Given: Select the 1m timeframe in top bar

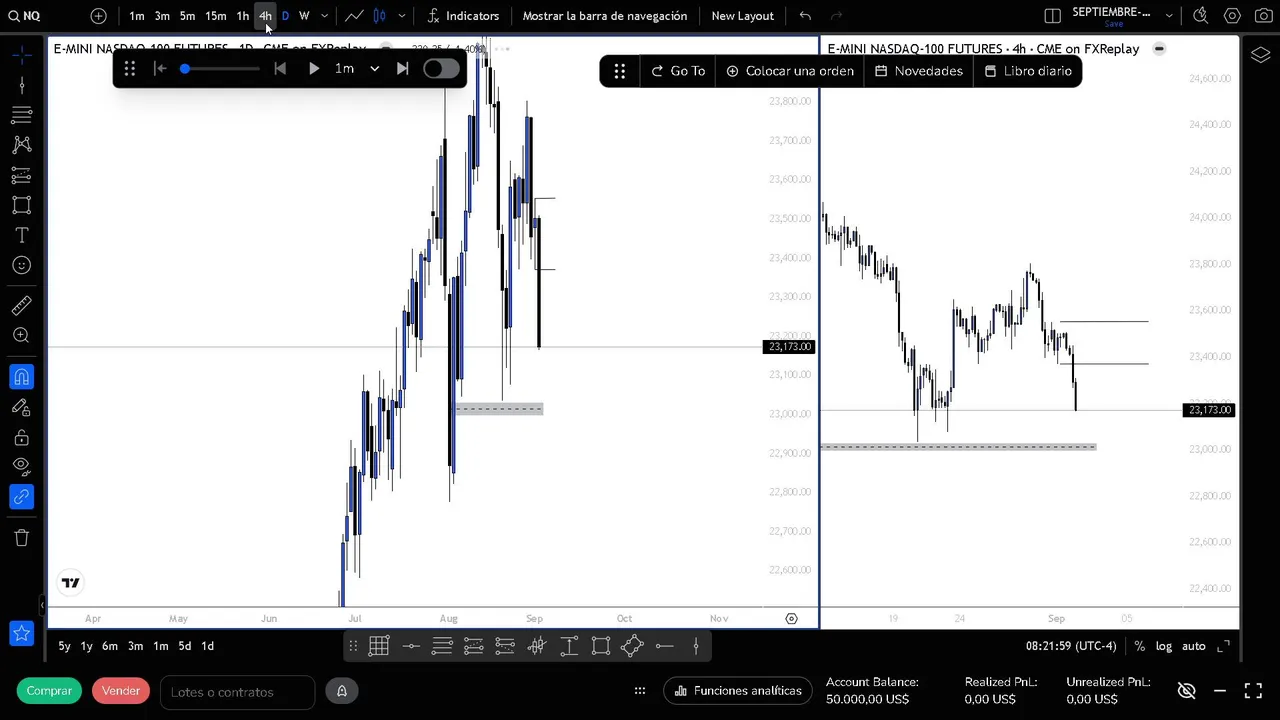Looking at the screenshot, I should pos(137,16).
